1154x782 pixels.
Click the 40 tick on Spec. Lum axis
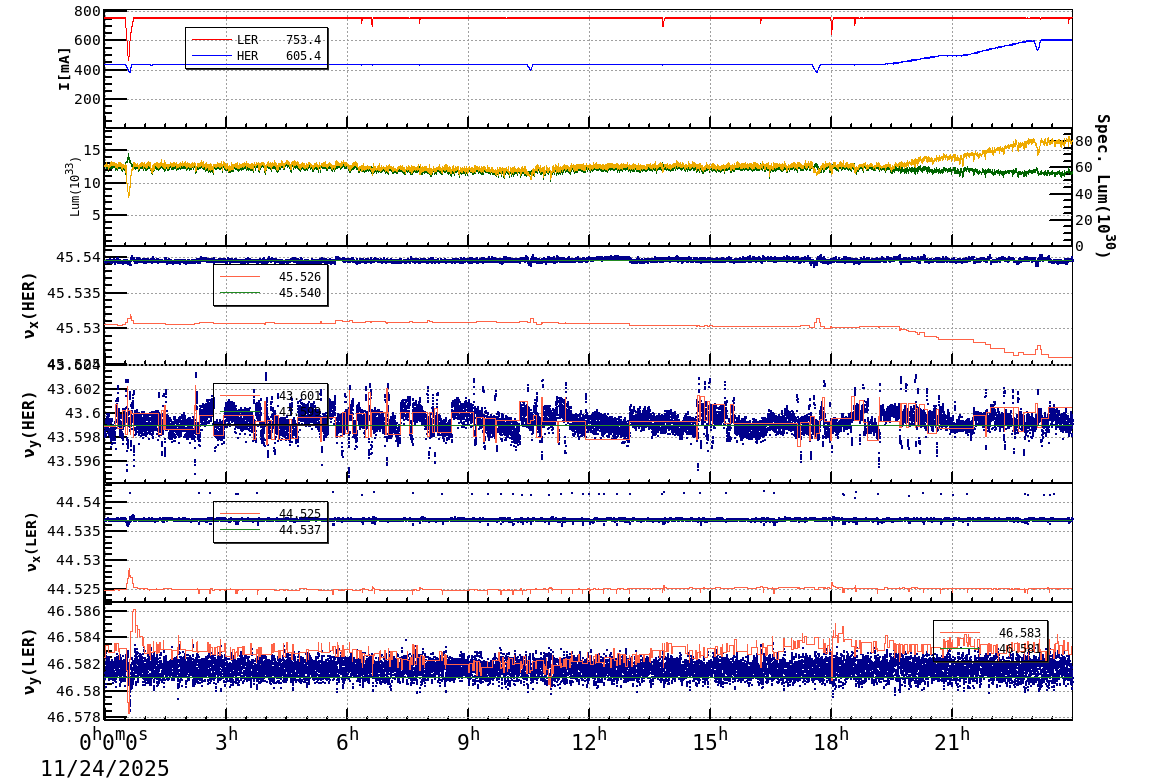[x=1083, y=194]
